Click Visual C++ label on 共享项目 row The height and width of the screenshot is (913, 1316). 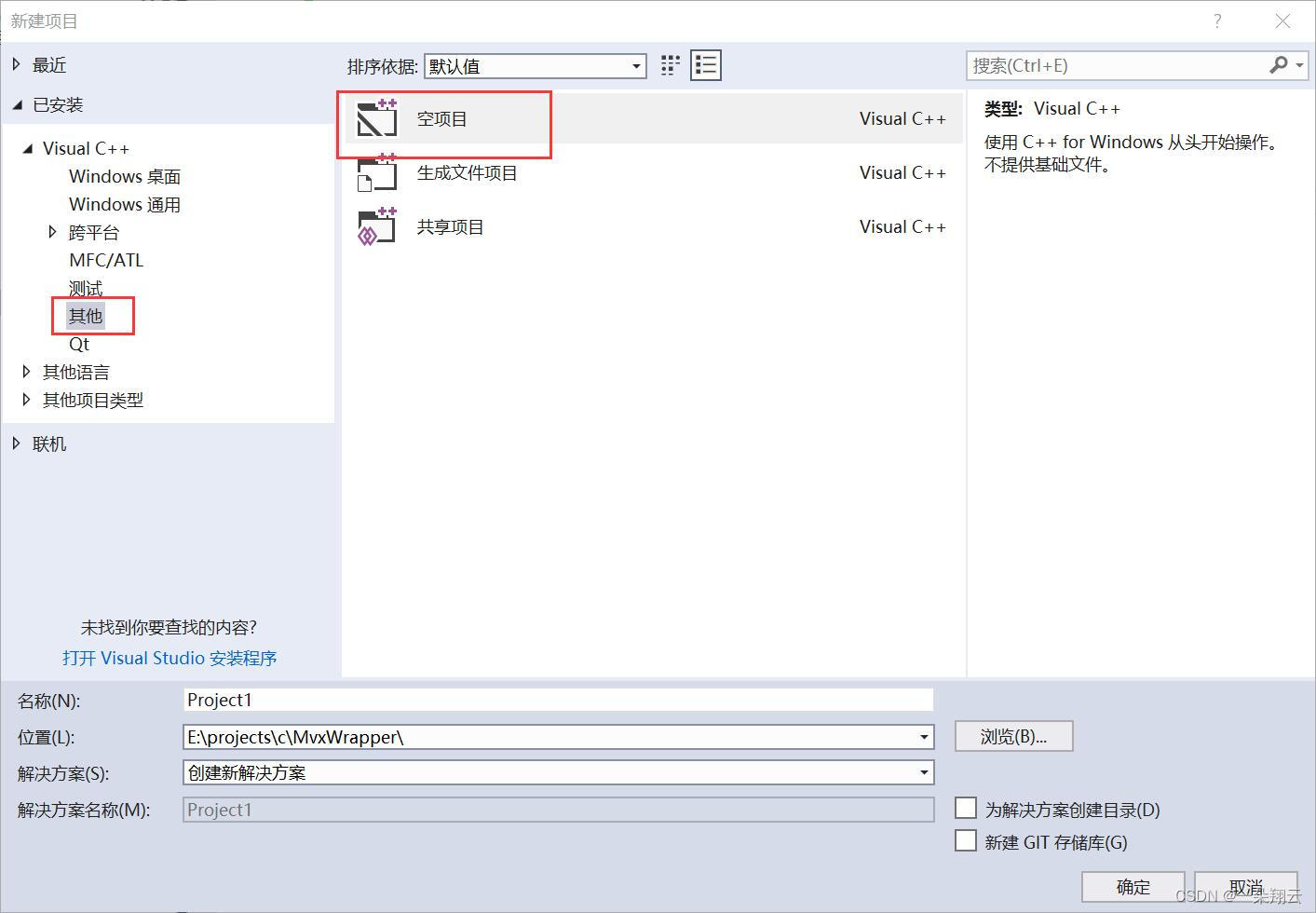[x=902, y=226]
